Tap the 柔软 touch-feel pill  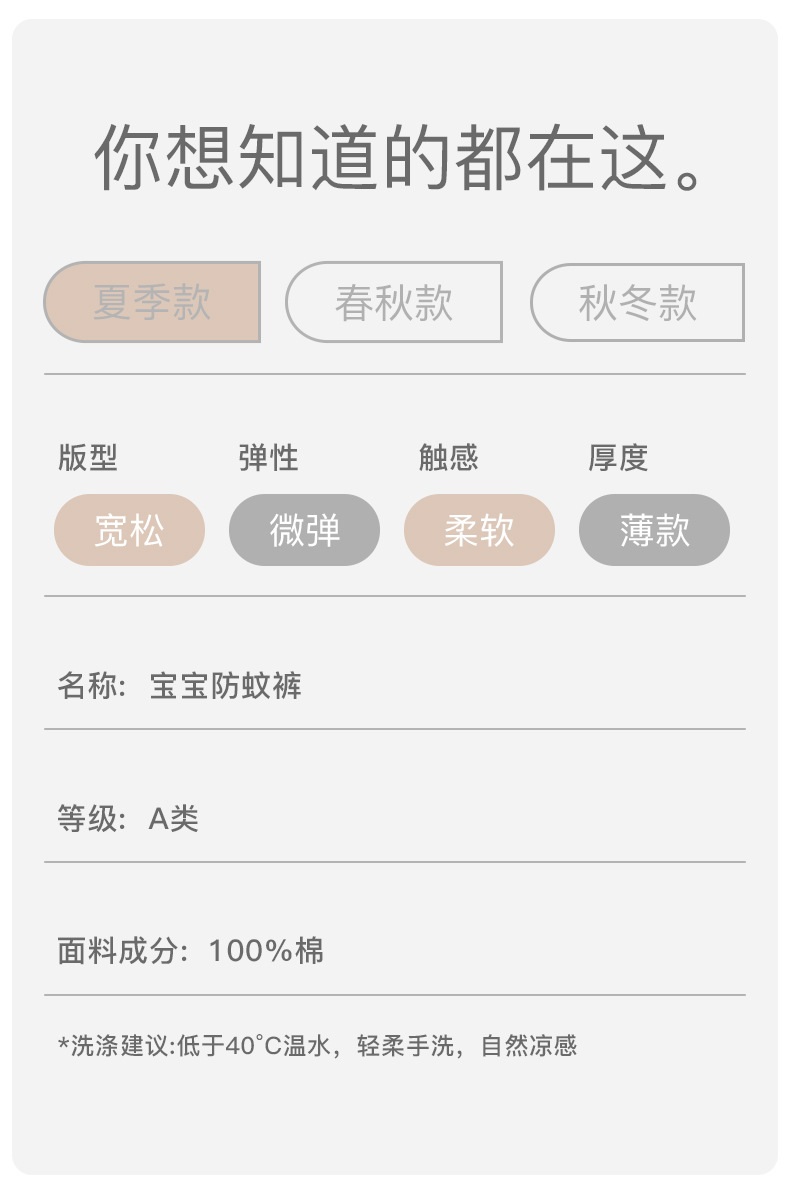pyautogui.click(x=479, y=530)
